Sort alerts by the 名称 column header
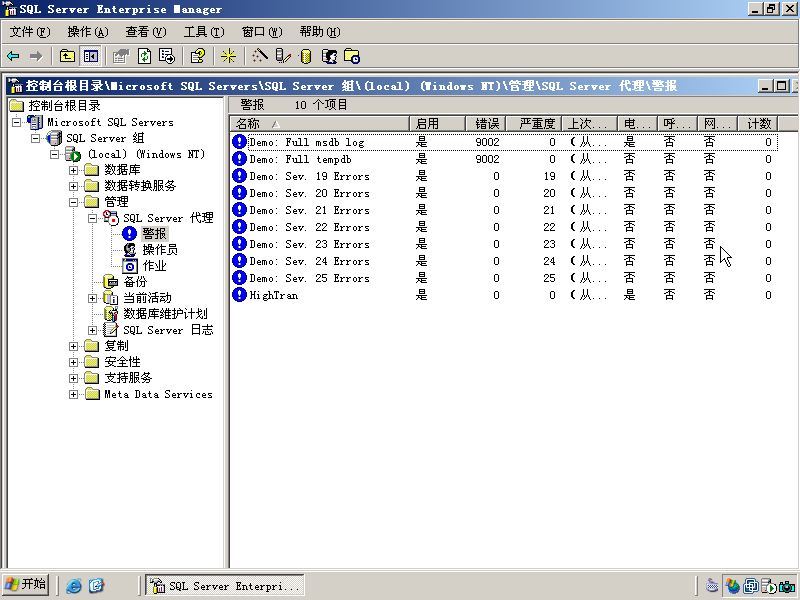 click(x=320, y=123)
